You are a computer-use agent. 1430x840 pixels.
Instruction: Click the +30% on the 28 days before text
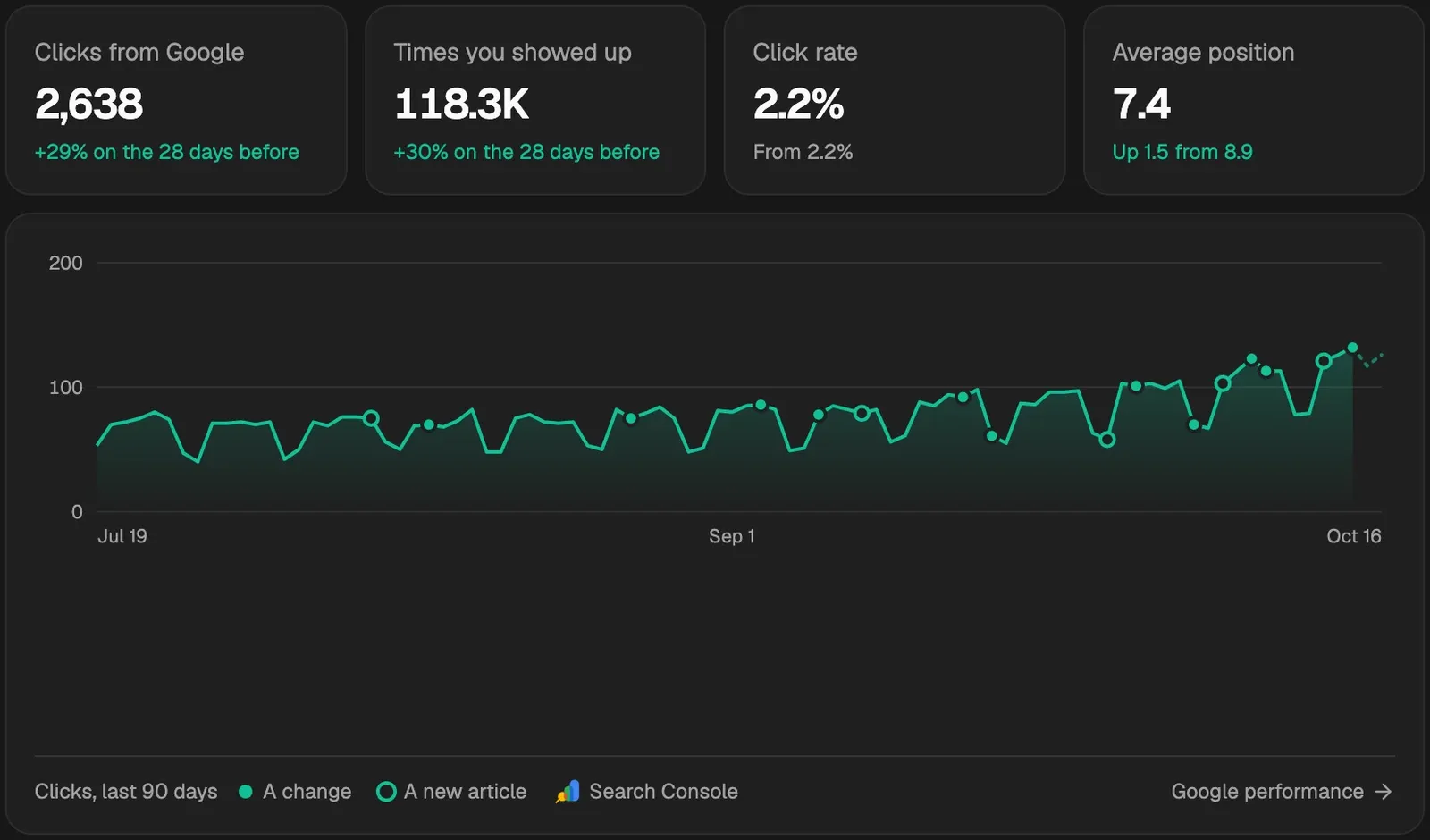(526, 152)
